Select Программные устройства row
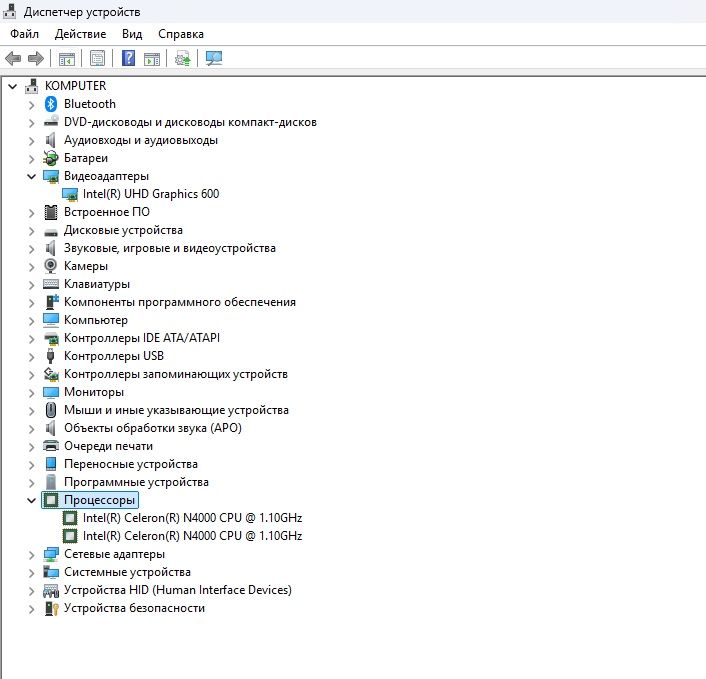This screenshot has height=679, width=706. (x=136, y=482)
